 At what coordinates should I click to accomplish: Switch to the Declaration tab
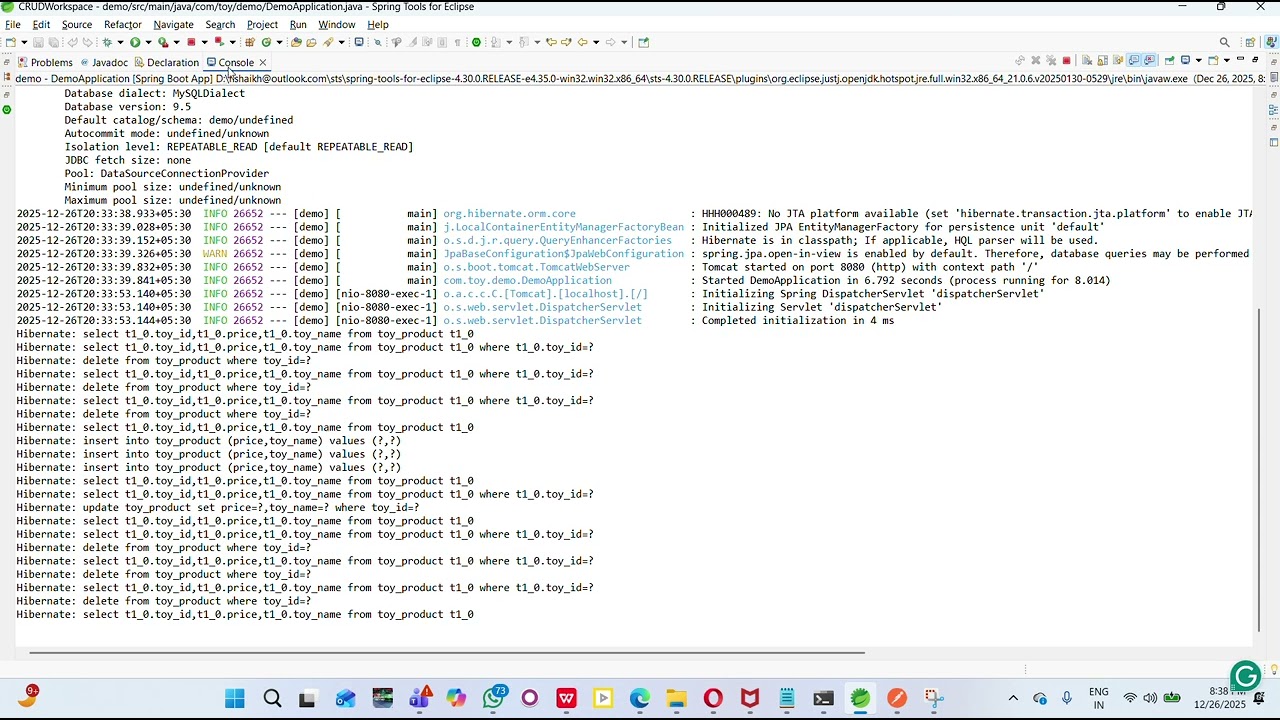point(167,62)
